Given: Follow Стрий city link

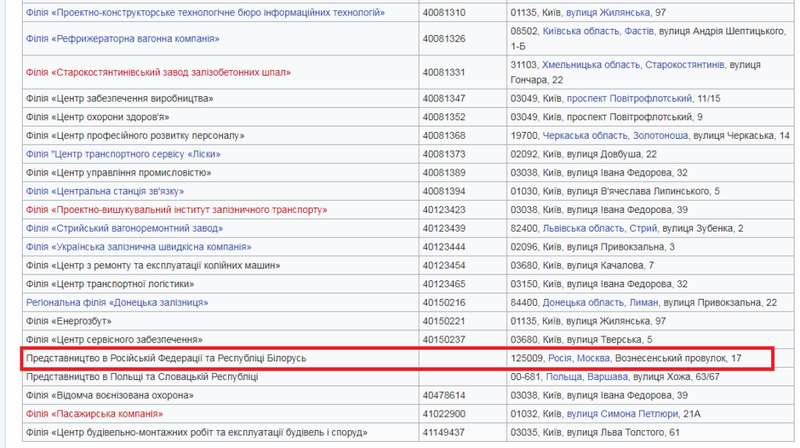Looking at the screenshot, I should (x=643, y=228).
